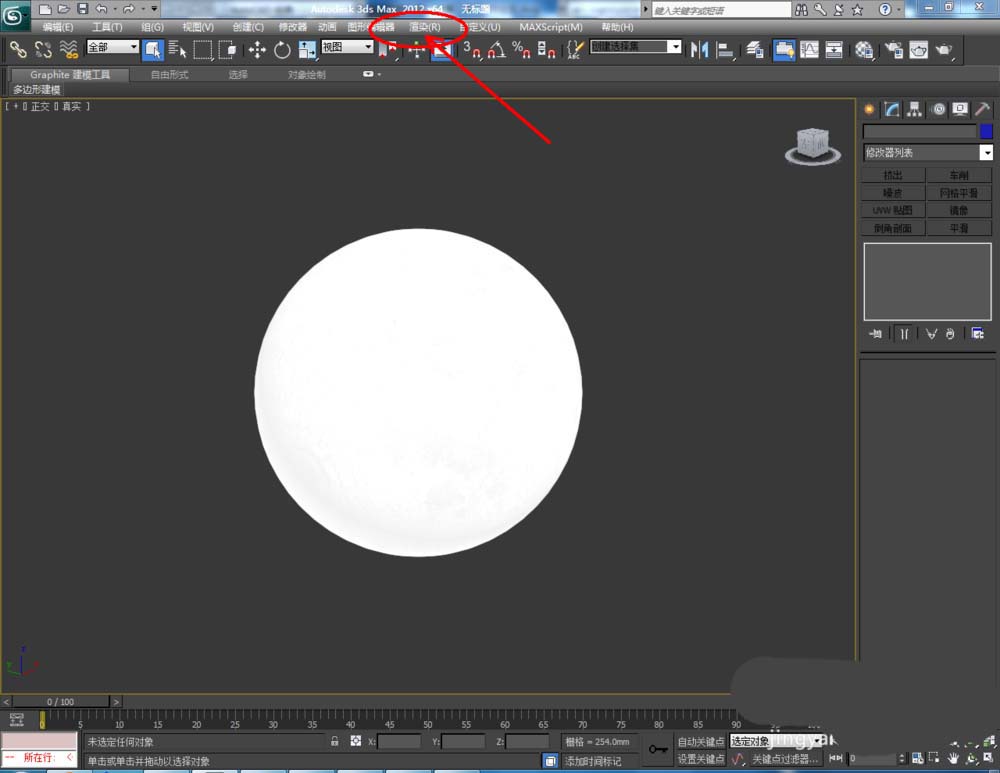
Task: Toggle the Spinner Snap button
Action: pyautogui.click(x=546, y=49)
